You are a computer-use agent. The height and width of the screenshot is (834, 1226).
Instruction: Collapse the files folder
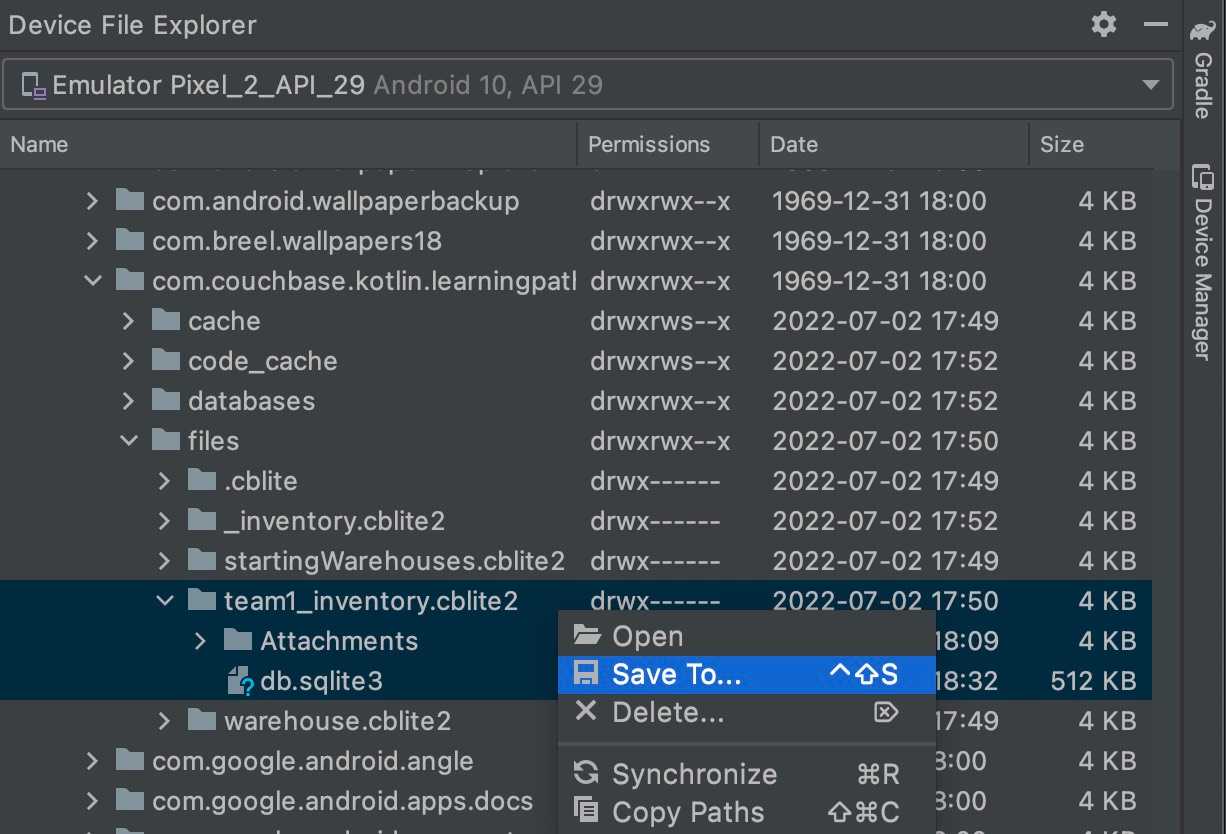(x=128, y=441)
